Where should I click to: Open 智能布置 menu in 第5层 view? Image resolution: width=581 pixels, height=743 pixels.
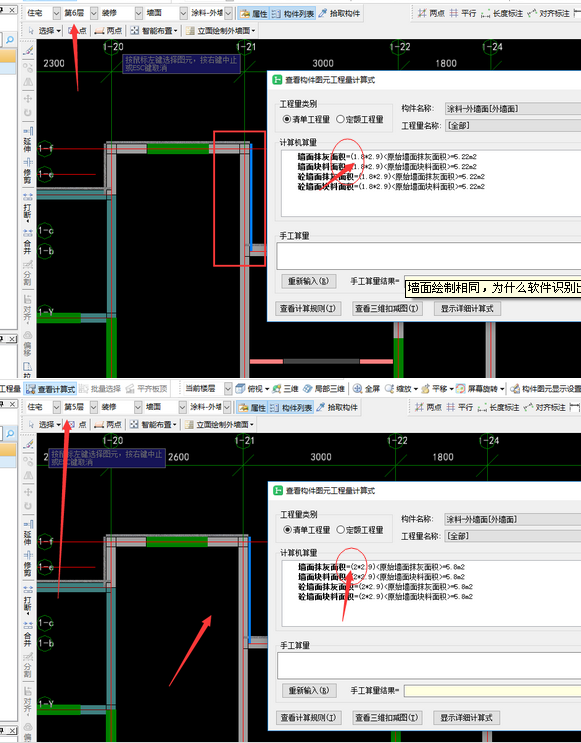pos(154,425)
